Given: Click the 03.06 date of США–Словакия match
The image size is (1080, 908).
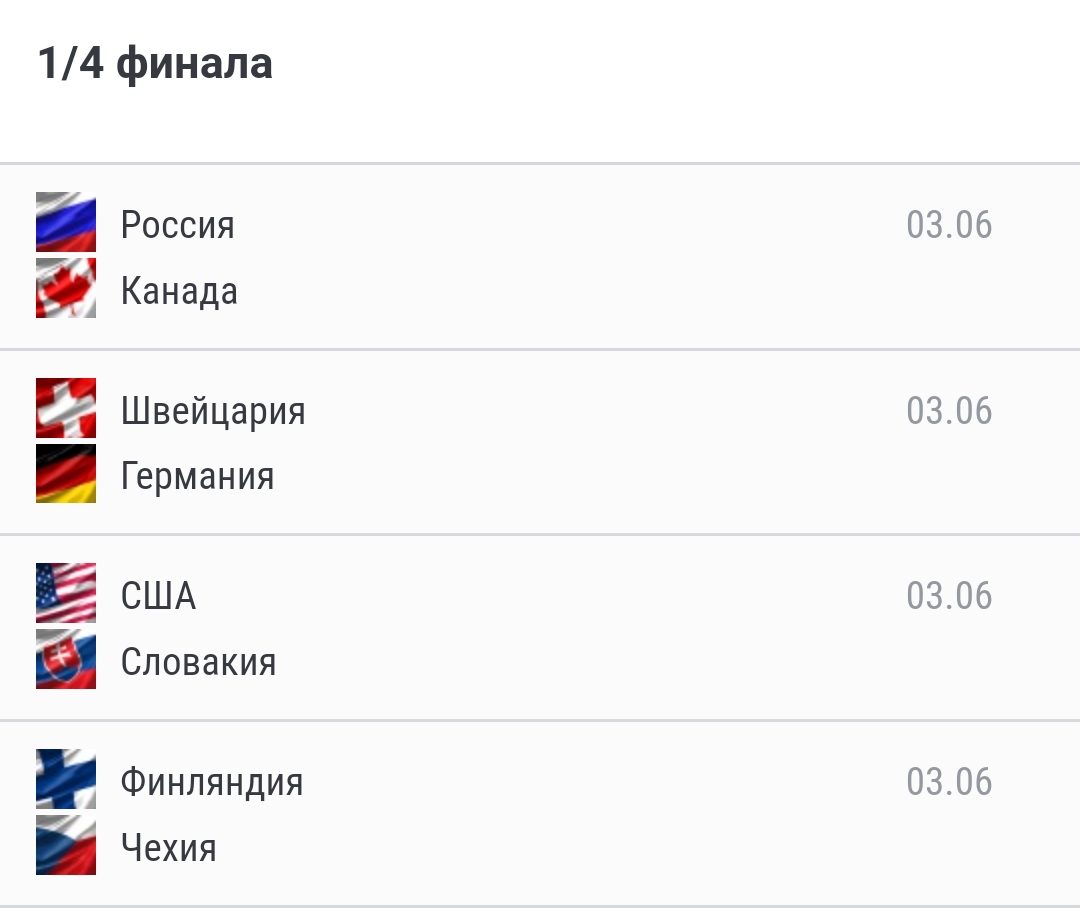Looking at the screenshot, I should [949, 596].
